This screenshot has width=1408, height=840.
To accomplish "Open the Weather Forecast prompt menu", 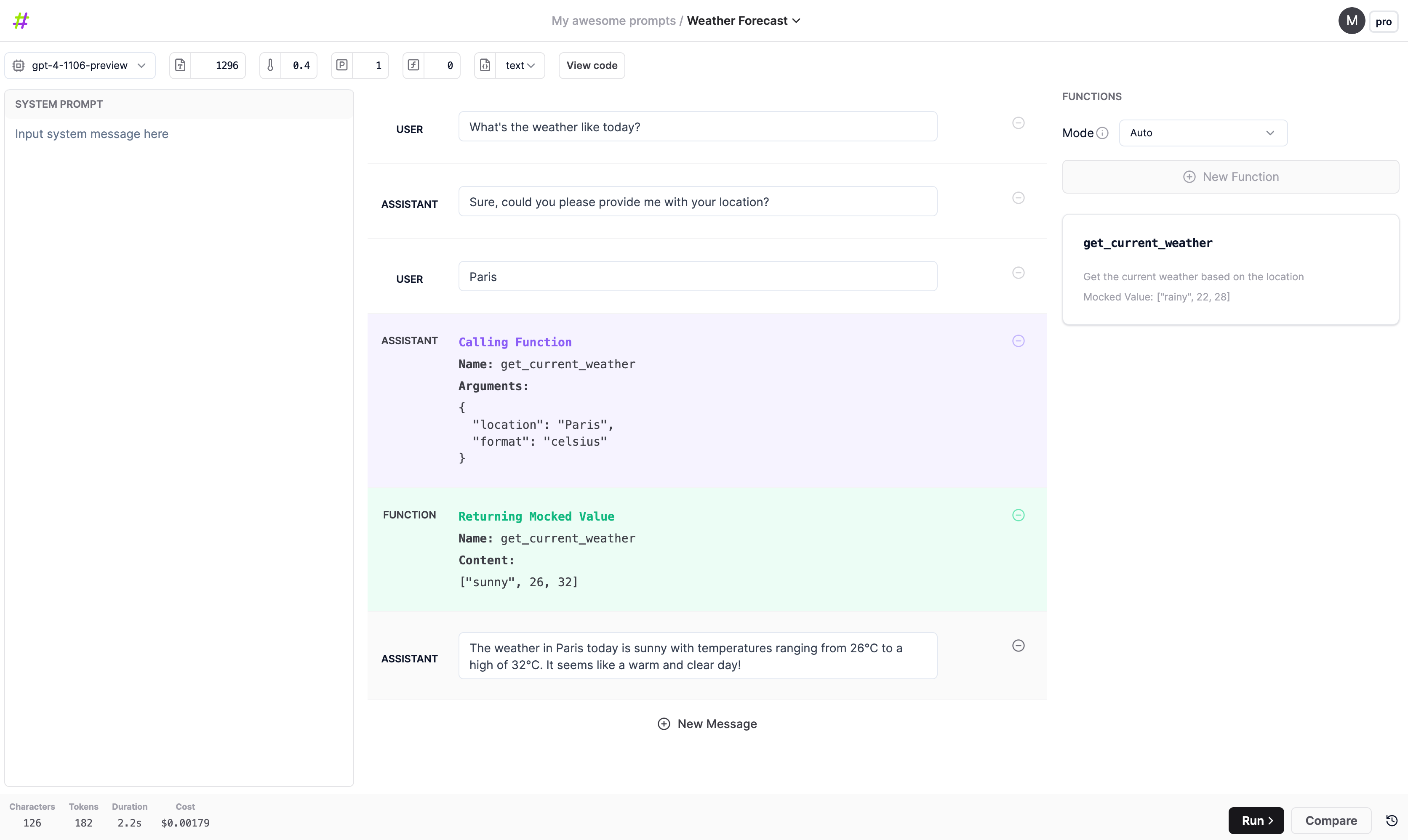I will pos(743,21).
